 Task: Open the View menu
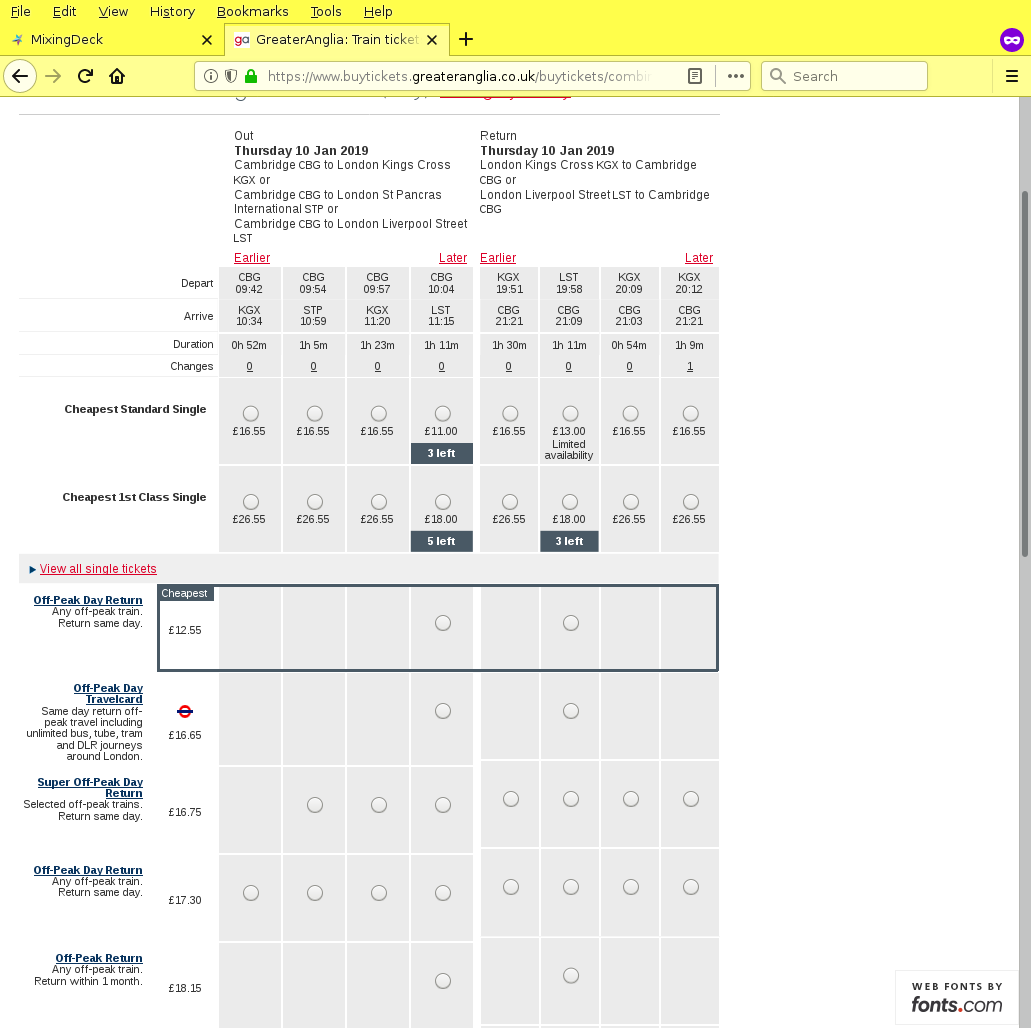[113, 11]
